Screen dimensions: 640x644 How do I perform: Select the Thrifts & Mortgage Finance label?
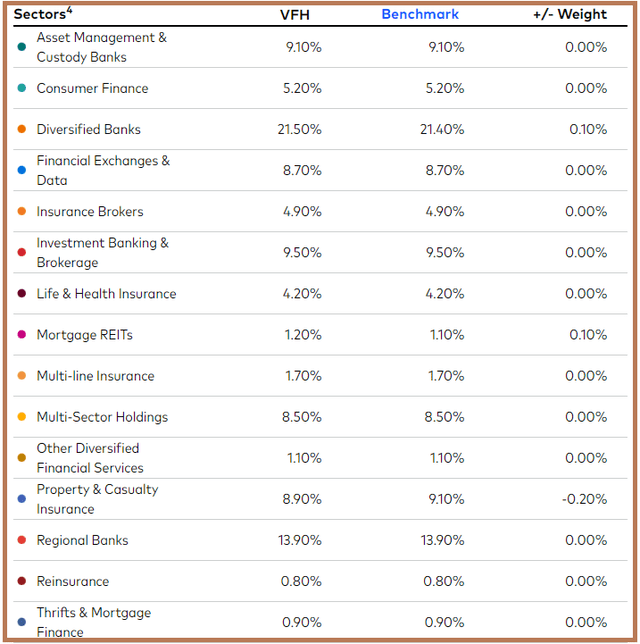click(x=94, y=622)
